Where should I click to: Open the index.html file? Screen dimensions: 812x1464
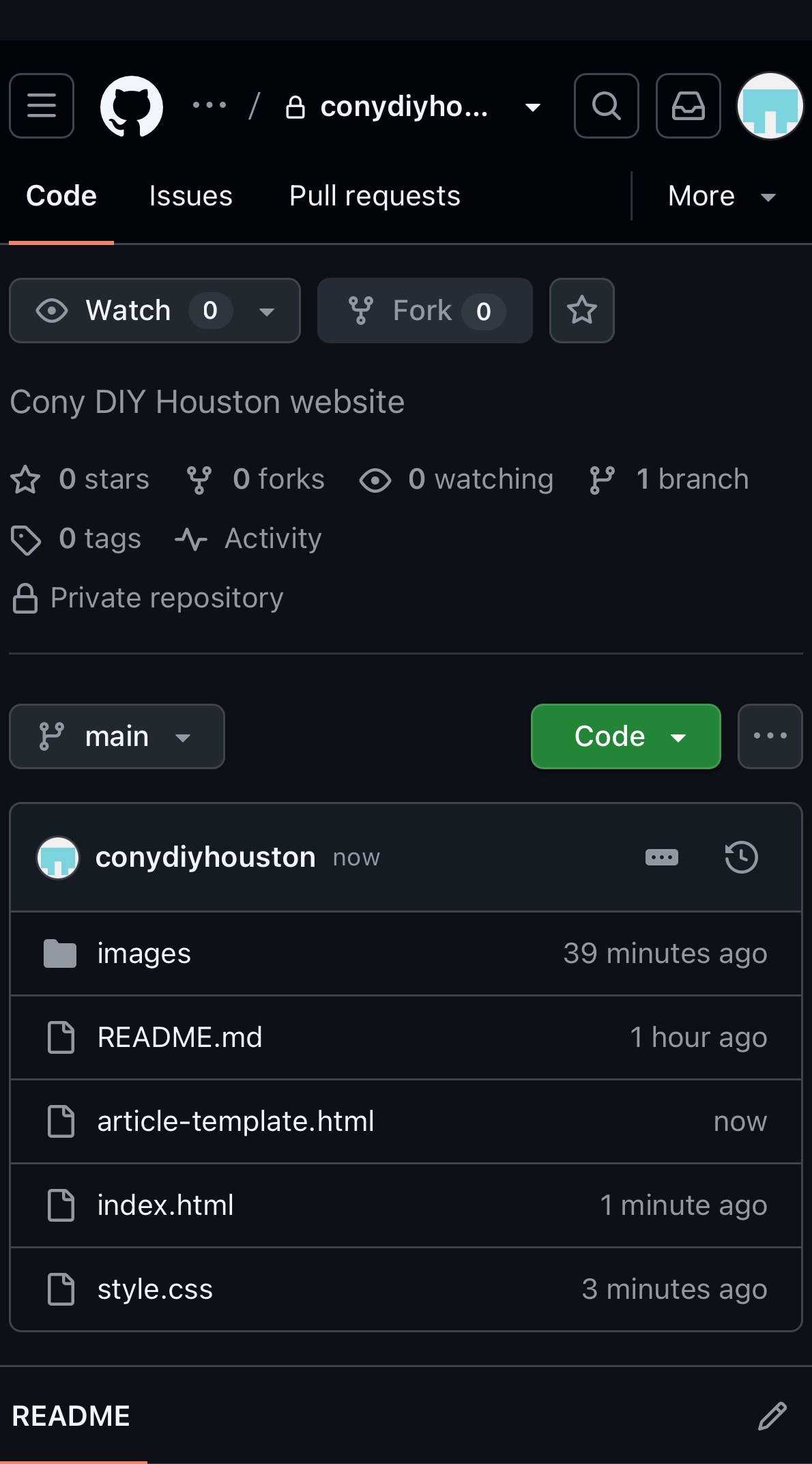[166, 1205]
